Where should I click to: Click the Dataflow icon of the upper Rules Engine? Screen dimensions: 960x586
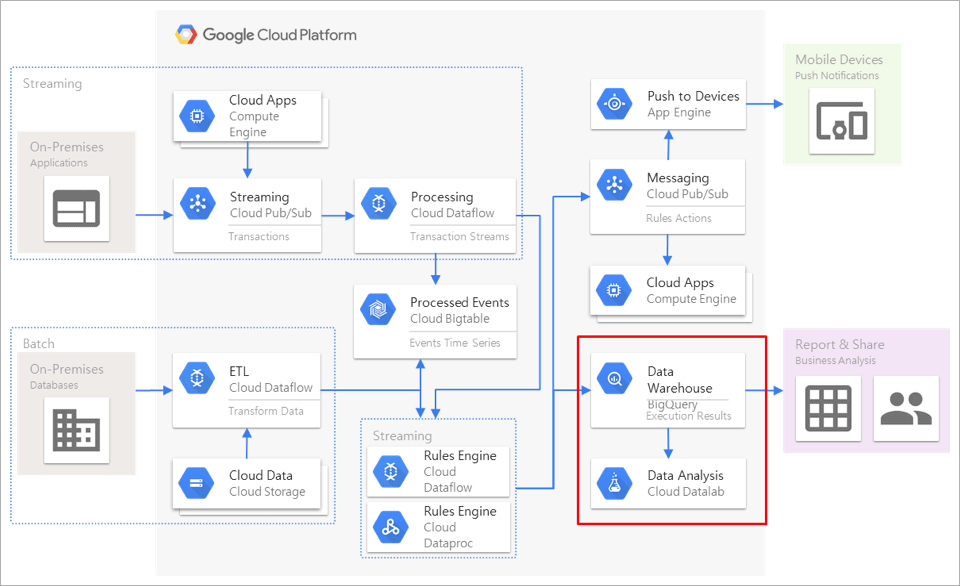[391, 471]
